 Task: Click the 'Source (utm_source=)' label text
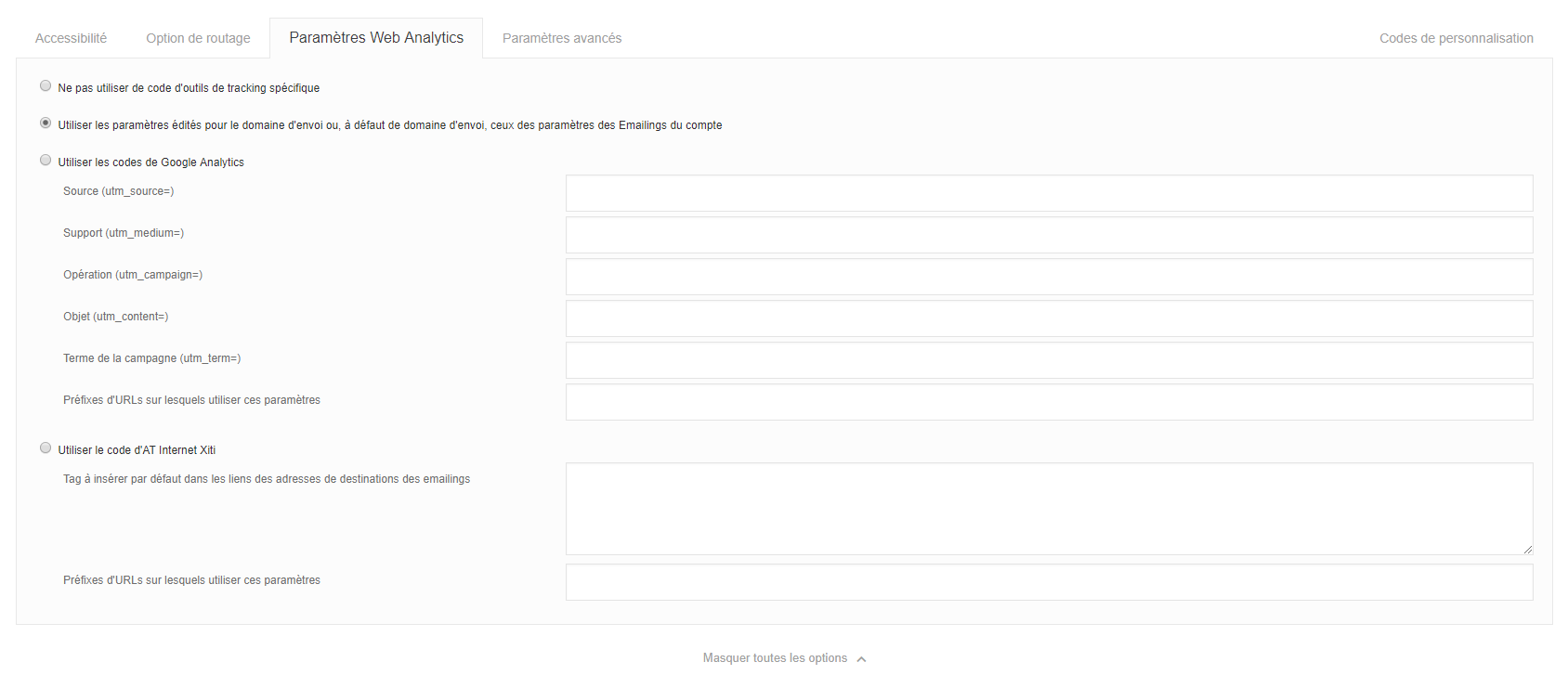click(119, 191)
